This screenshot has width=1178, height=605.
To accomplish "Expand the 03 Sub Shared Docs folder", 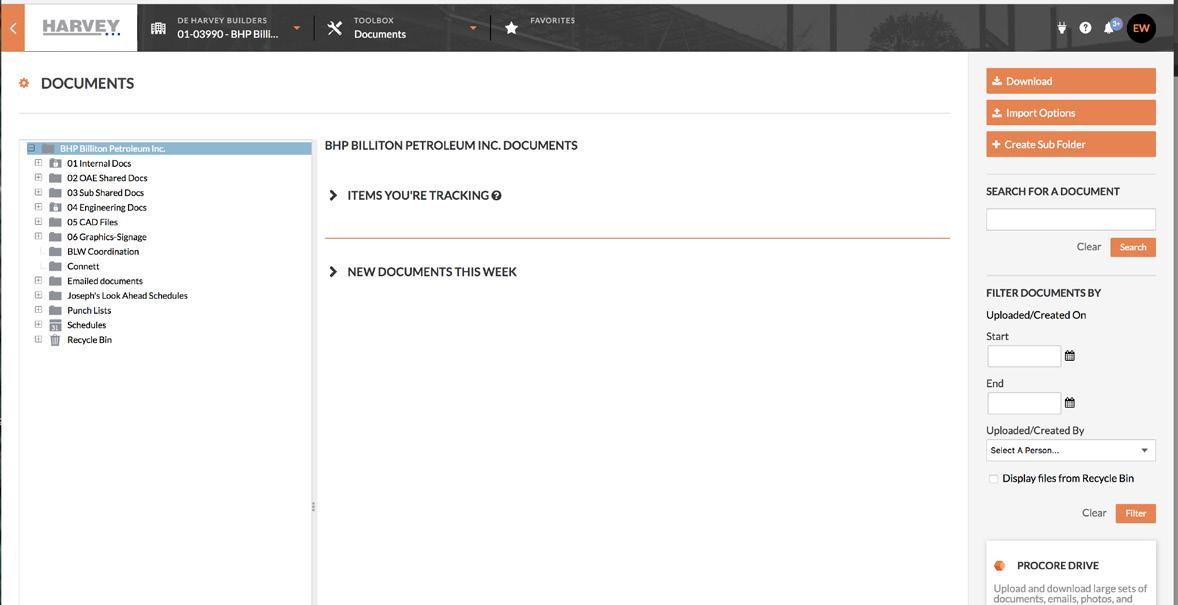I will point(38,192).
